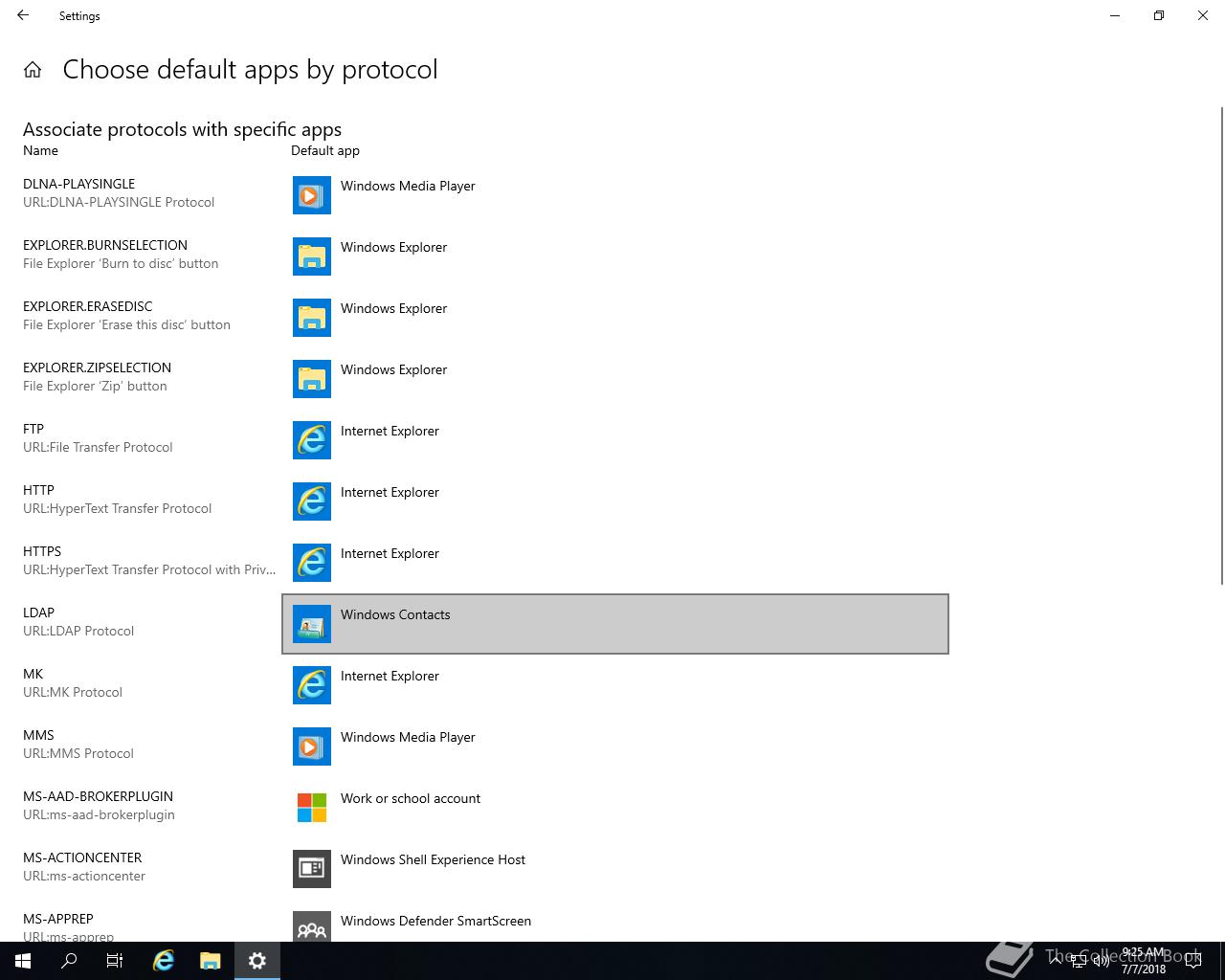1225x980 pixels.
Task: Click 'Choose default apps by protocol' heading
Action: coord(250,70)
